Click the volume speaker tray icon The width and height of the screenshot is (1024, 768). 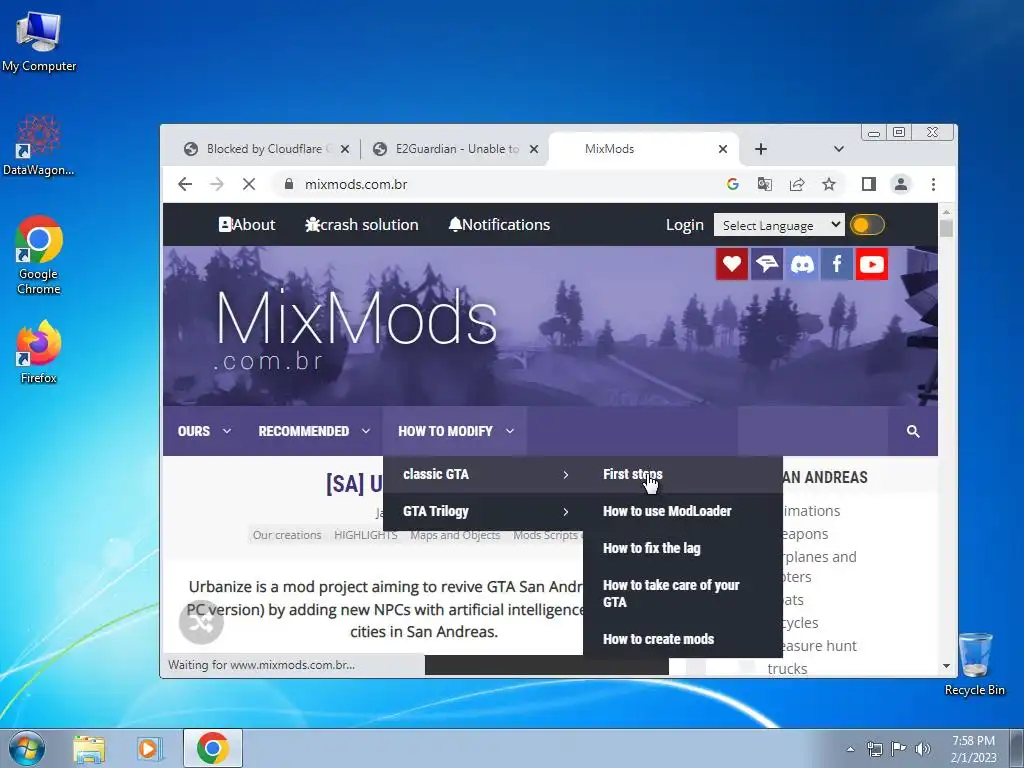pyautogui.click(x=922, y=748)
